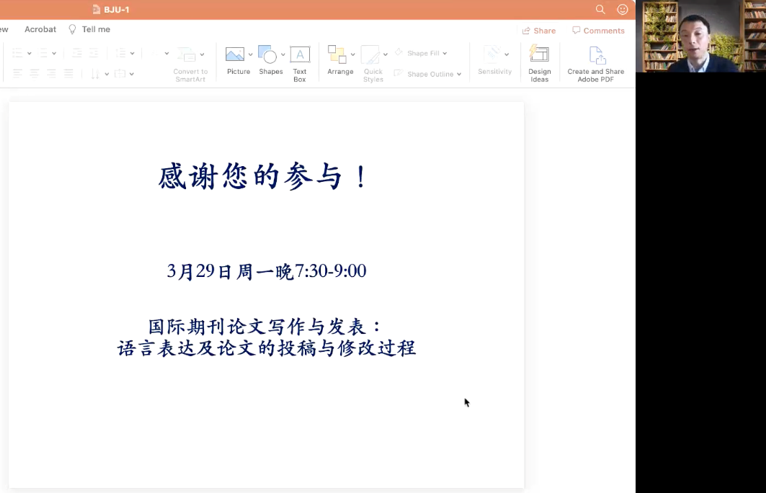Click the line spacing icon
The image size is (766, 494).
(120, 53)
